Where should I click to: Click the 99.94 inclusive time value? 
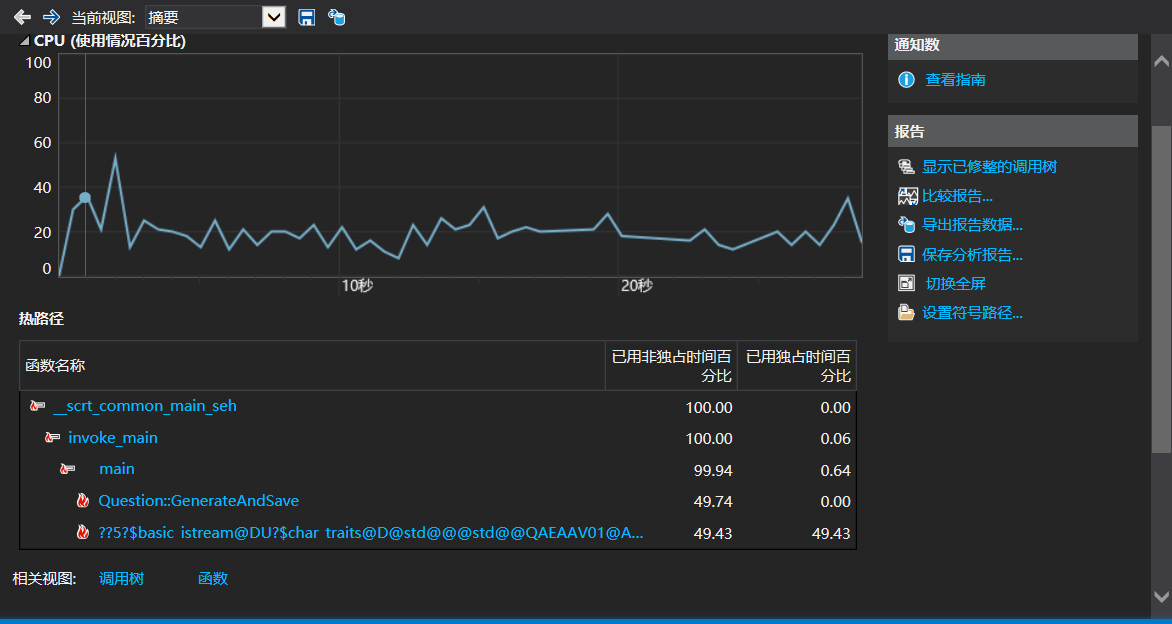click(713, 470)
